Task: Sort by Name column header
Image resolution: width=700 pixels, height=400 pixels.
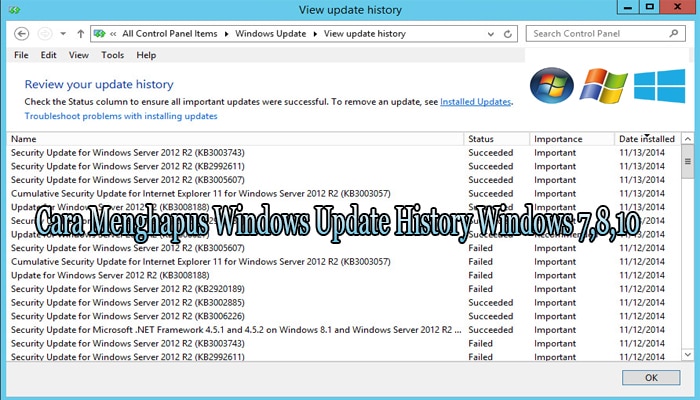Action: point(235,139)
